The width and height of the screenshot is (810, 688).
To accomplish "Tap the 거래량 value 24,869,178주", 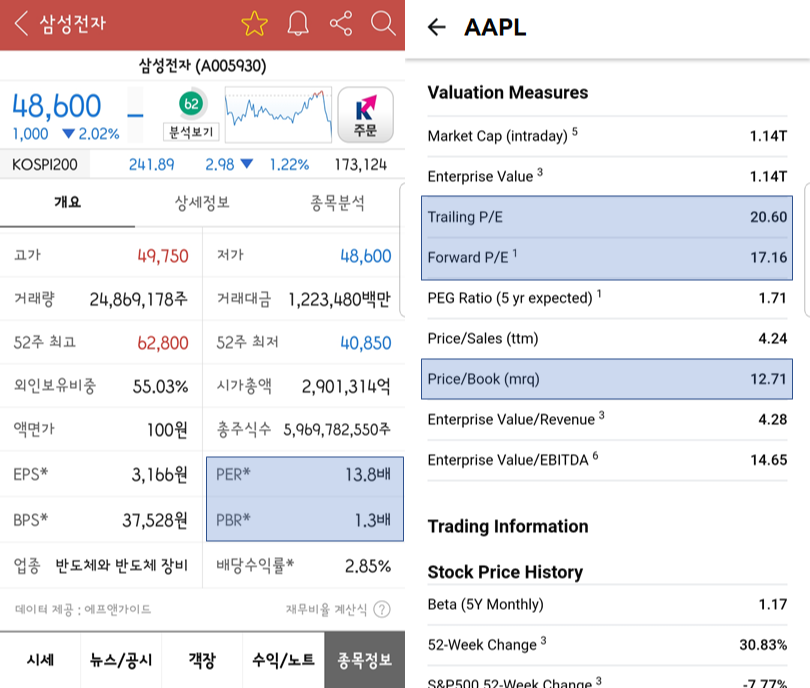I will tap(138, 299).
